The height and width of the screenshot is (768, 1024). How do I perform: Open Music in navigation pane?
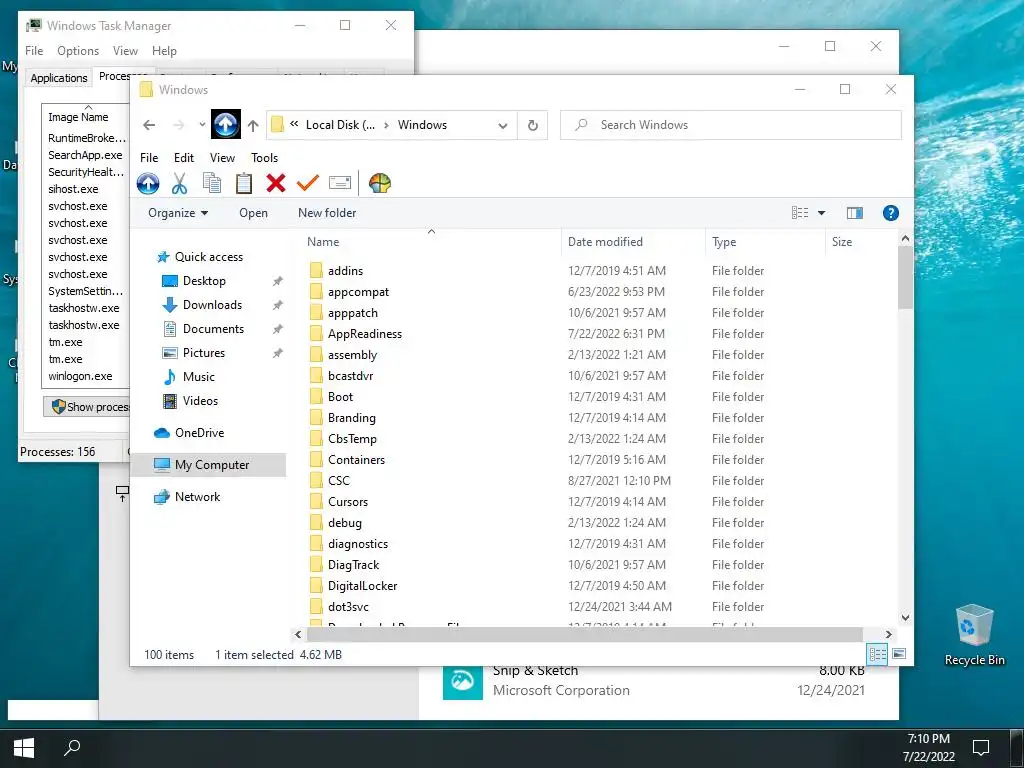tap(199, 377)
